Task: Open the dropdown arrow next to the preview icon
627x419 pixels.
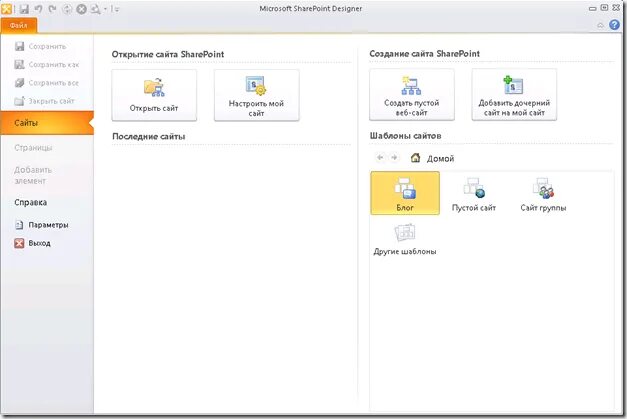Action: point(105,9)
